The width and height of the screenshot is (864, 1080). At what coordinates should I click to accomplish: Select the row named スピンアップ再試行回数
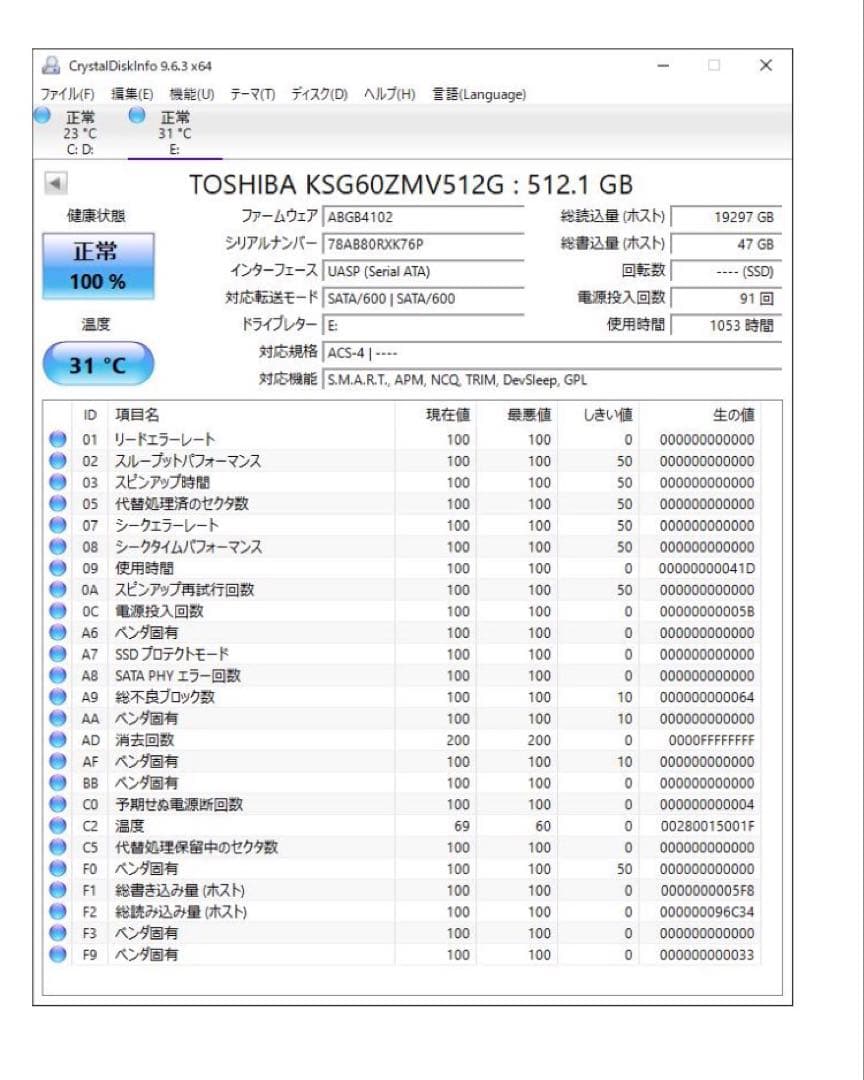pos(403,590)
